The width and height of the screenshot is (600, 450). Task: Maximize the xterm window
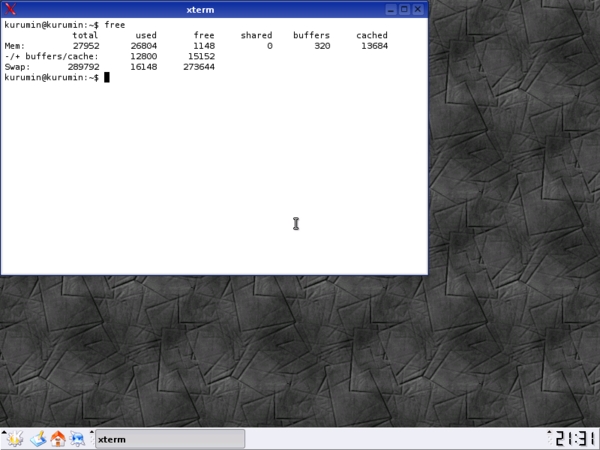[404, 9]
